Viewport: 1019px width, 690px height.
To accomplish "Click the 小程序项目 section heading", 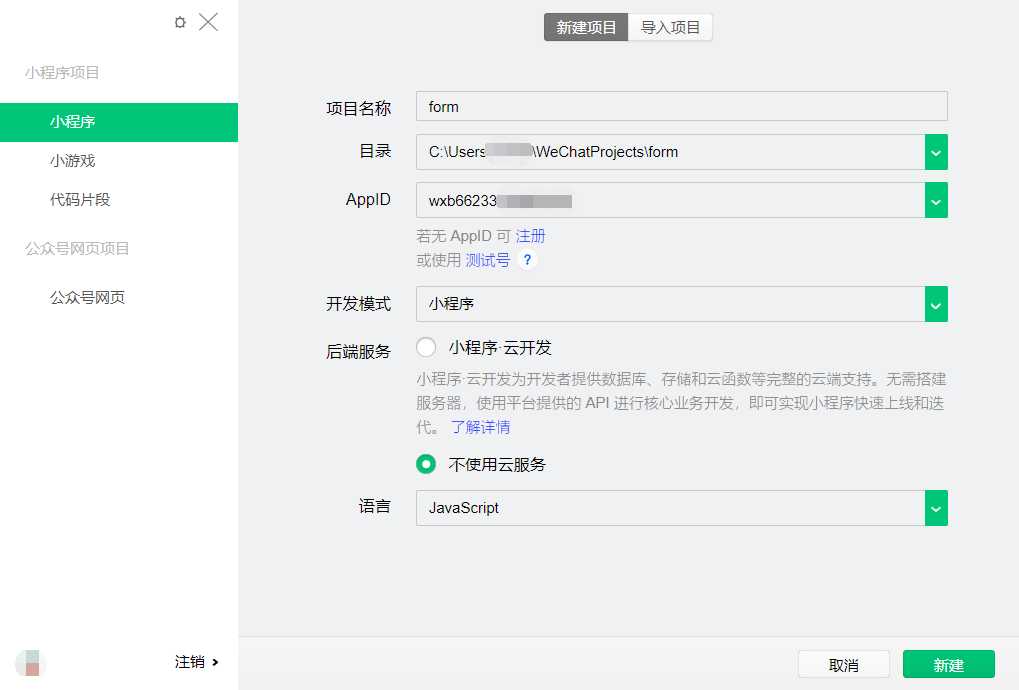I will 62,72.
